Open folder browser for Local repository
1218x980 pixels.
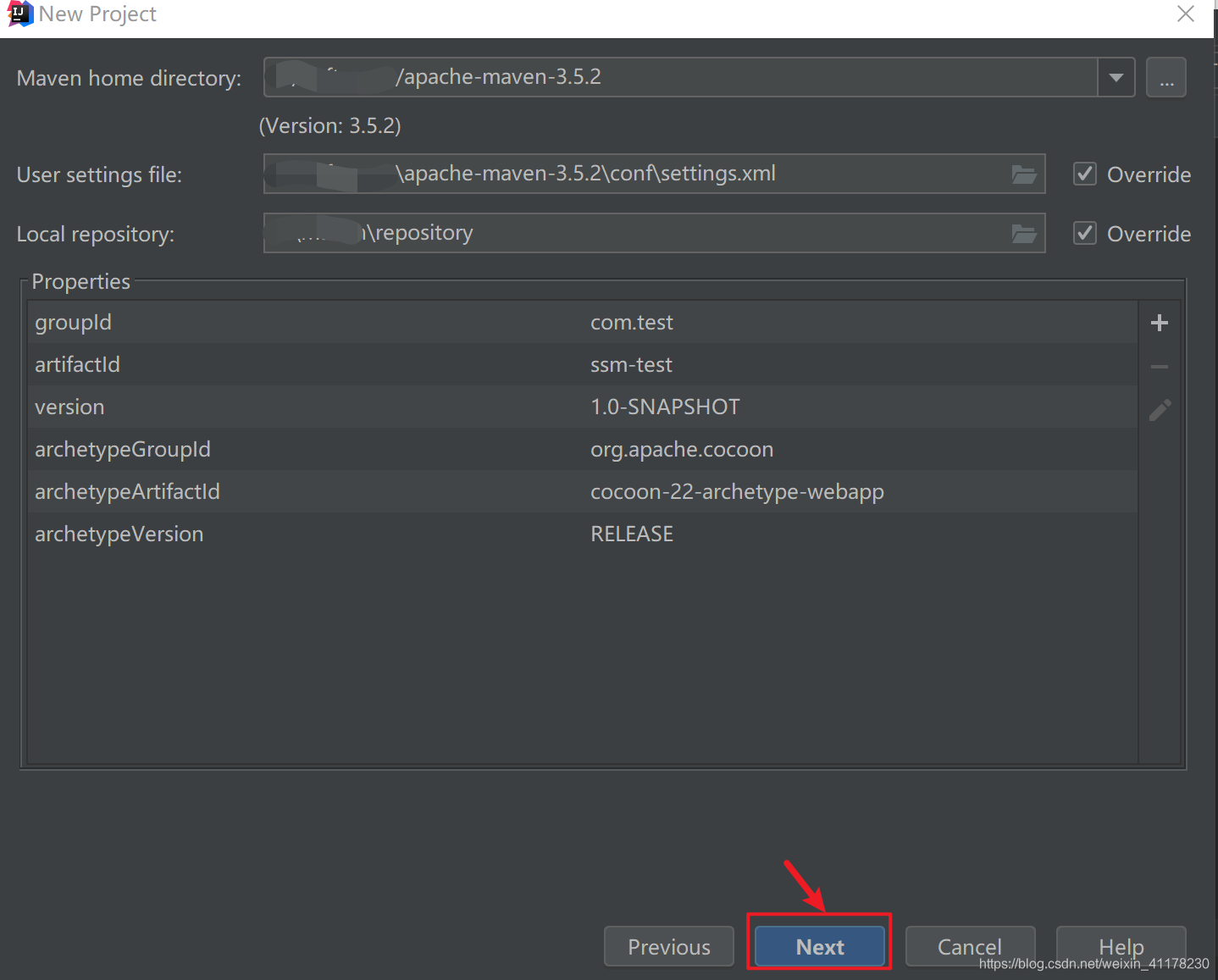[x=1024, y=234]
